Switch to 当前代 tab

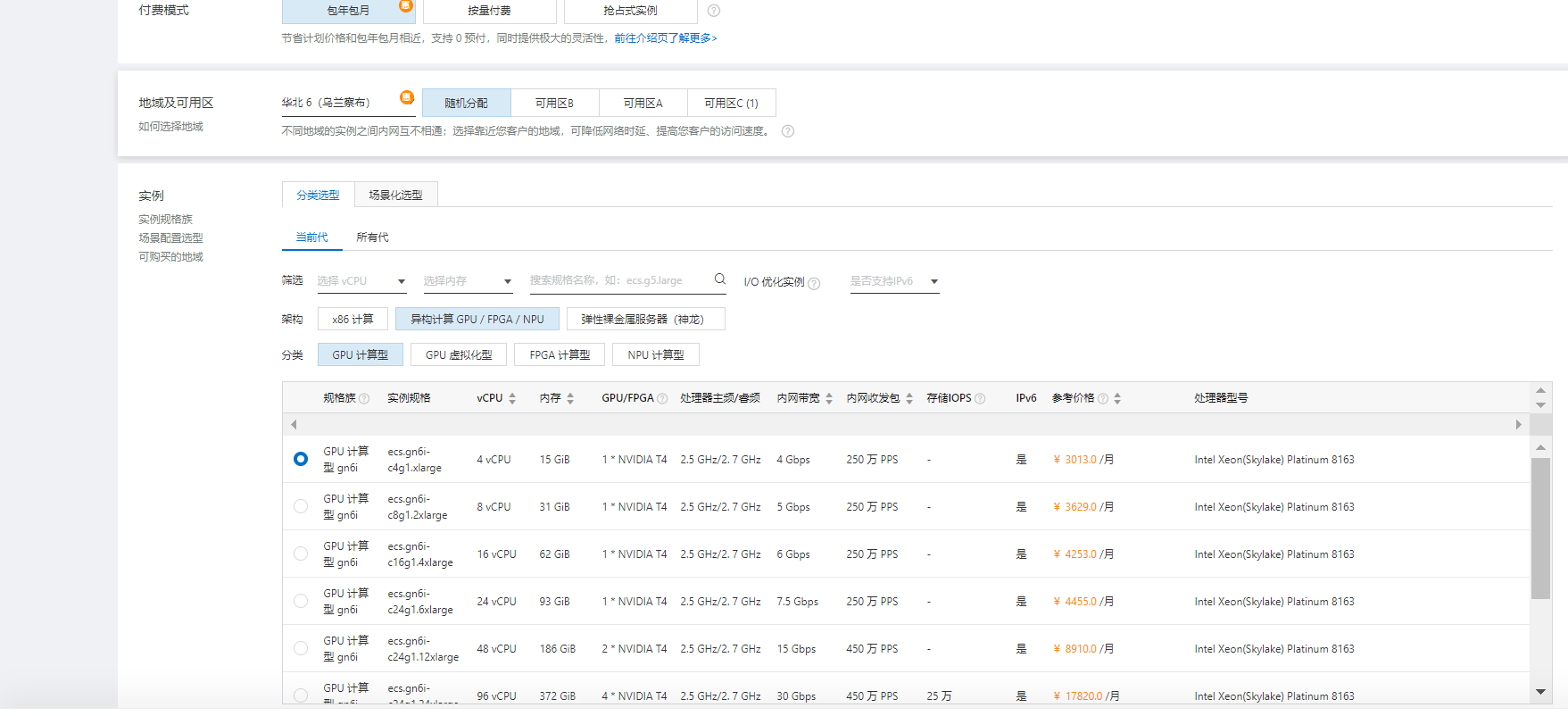click(x=311, y=237)
